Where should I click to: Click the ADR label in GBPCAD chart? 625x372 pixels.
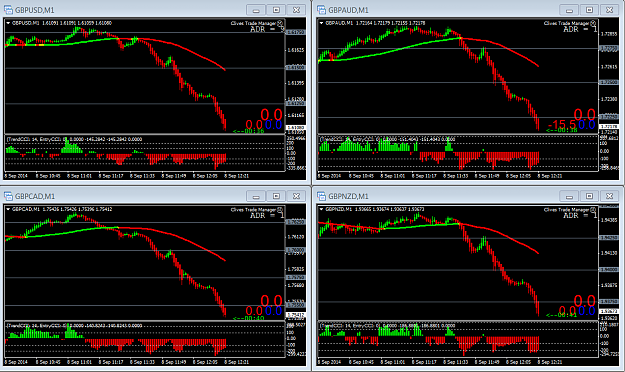click(267, 215)
